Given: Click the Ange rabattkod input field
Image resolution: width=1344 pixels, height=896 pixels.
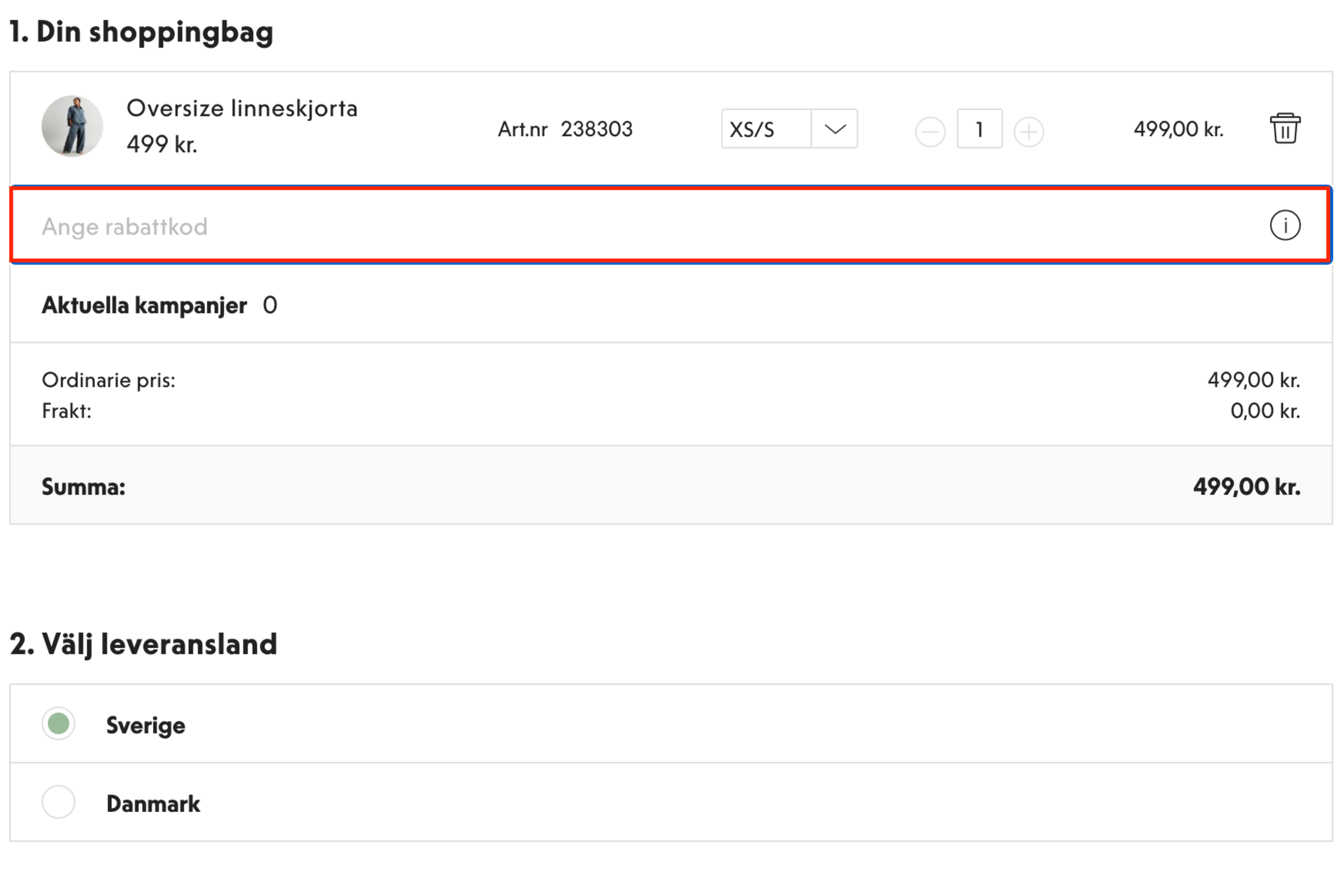Looking at the screenshot, I should [671, 225].
